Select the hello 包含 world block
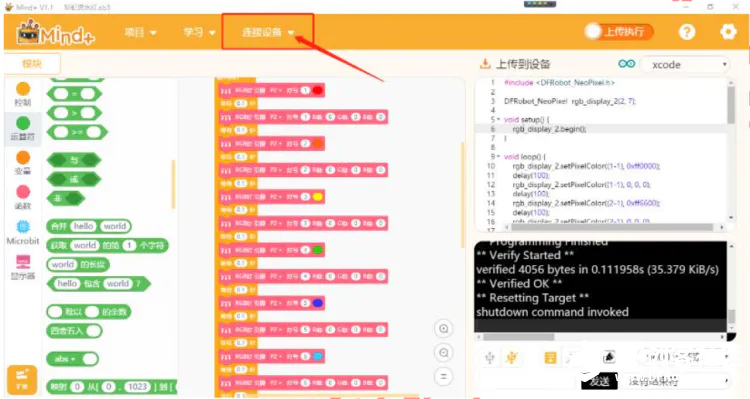The width and height of the screenshot is (750, 399). coord(99,284)
